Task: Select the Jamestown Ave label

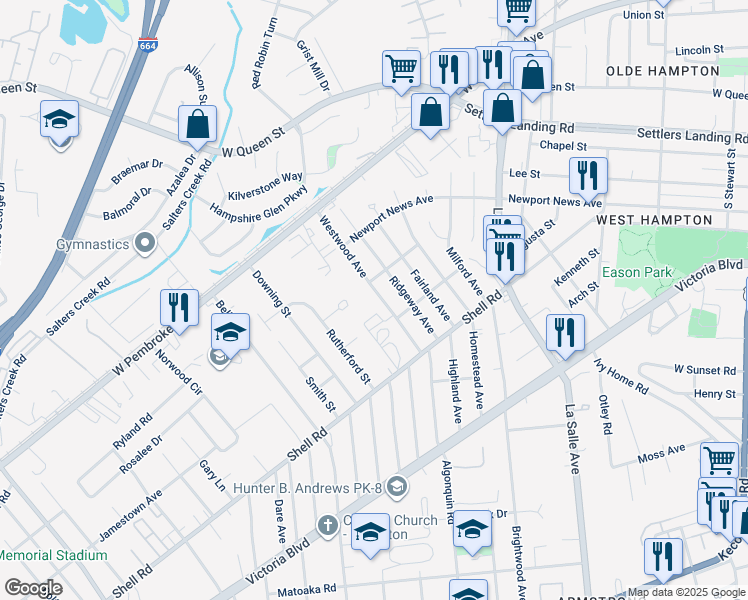Action: 131,516
